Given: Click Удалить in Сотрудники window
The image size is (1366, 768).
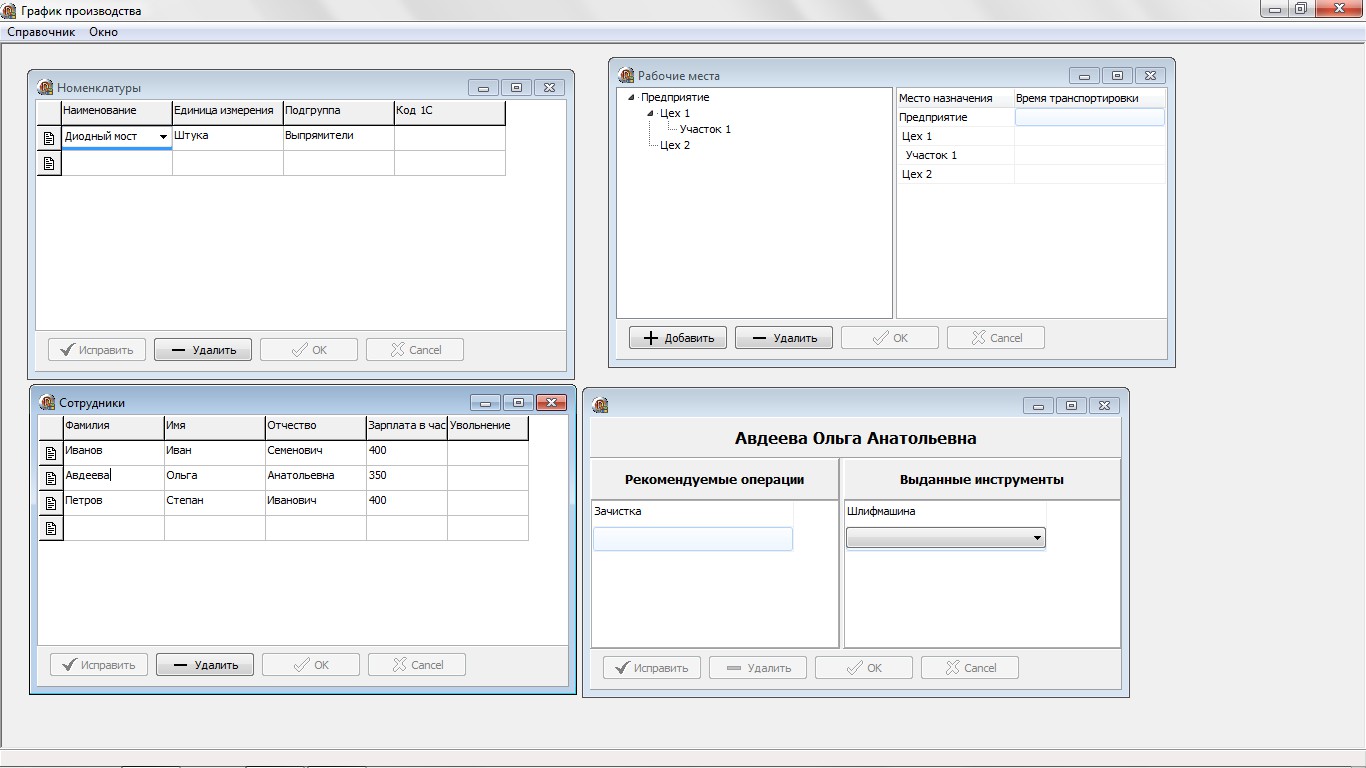Looking at the screenshot, I should [205, 665].
